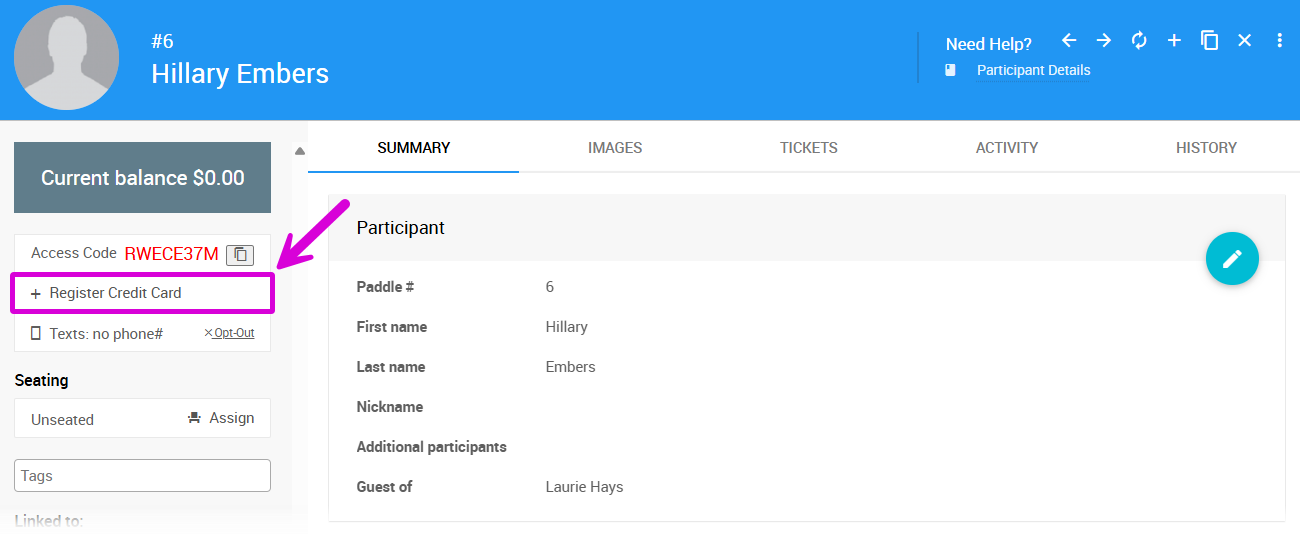Switch to the Images tab
1300x535 pixels.
[615, 148]
